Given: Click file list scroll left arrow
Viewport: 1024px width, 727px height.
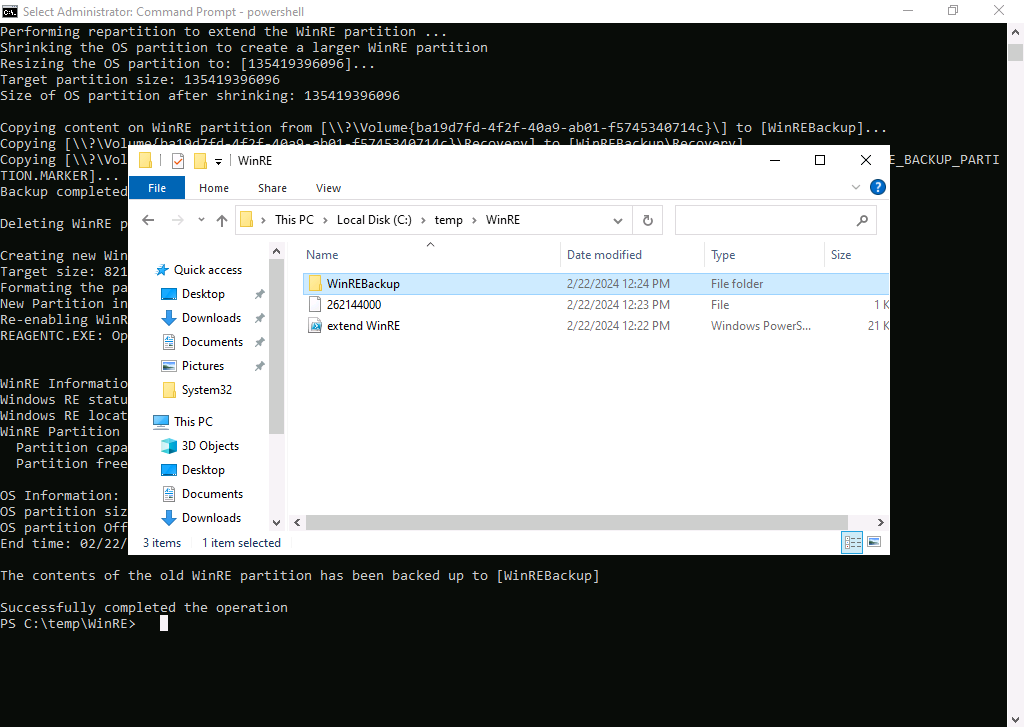Looking at the screenshot, I should (297, 523).
